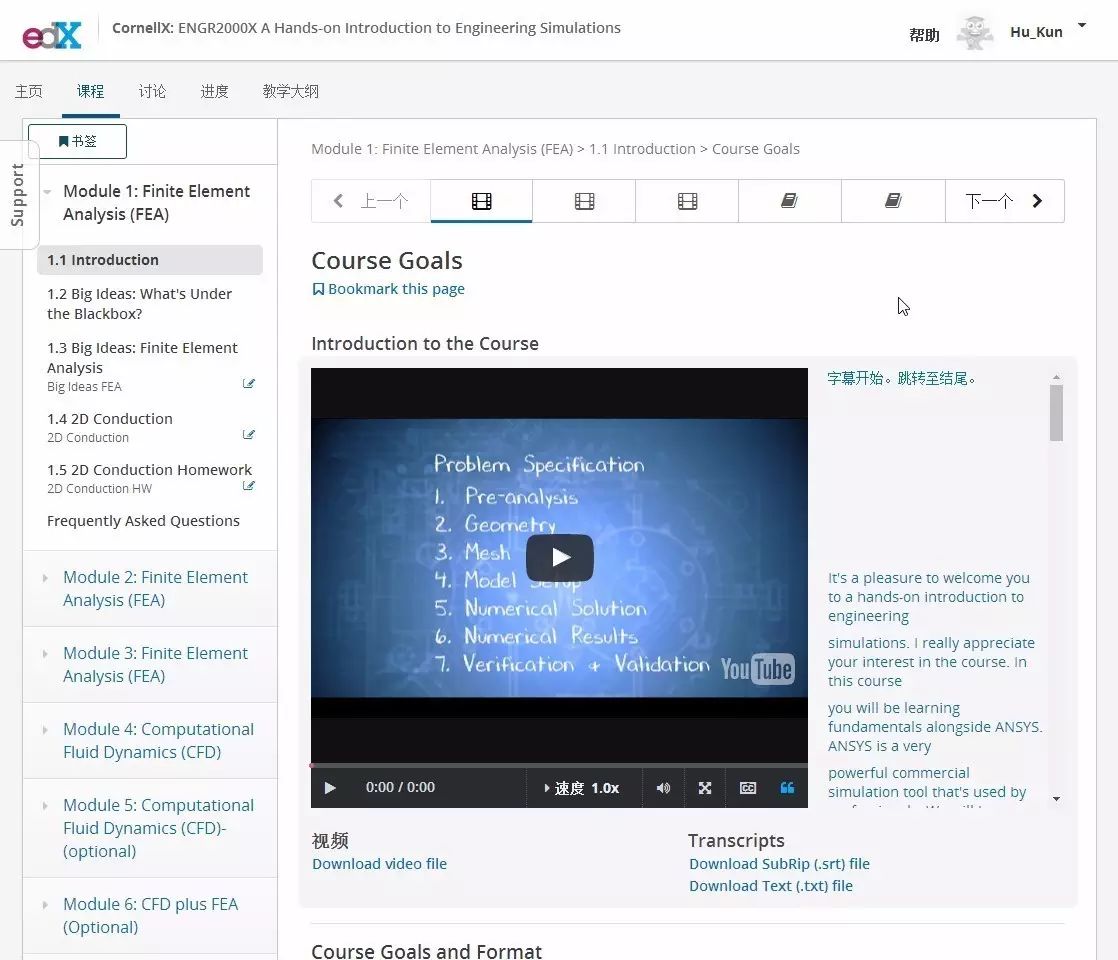1118x960 pixels.
Task: Expand Module 4: Computational Fluid Dynamics
Action: 158,741
